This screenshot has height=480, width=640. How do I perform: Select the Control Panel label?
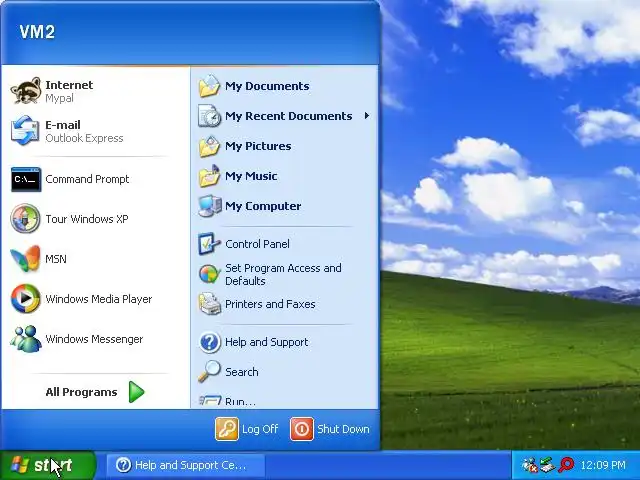[257, 244]
